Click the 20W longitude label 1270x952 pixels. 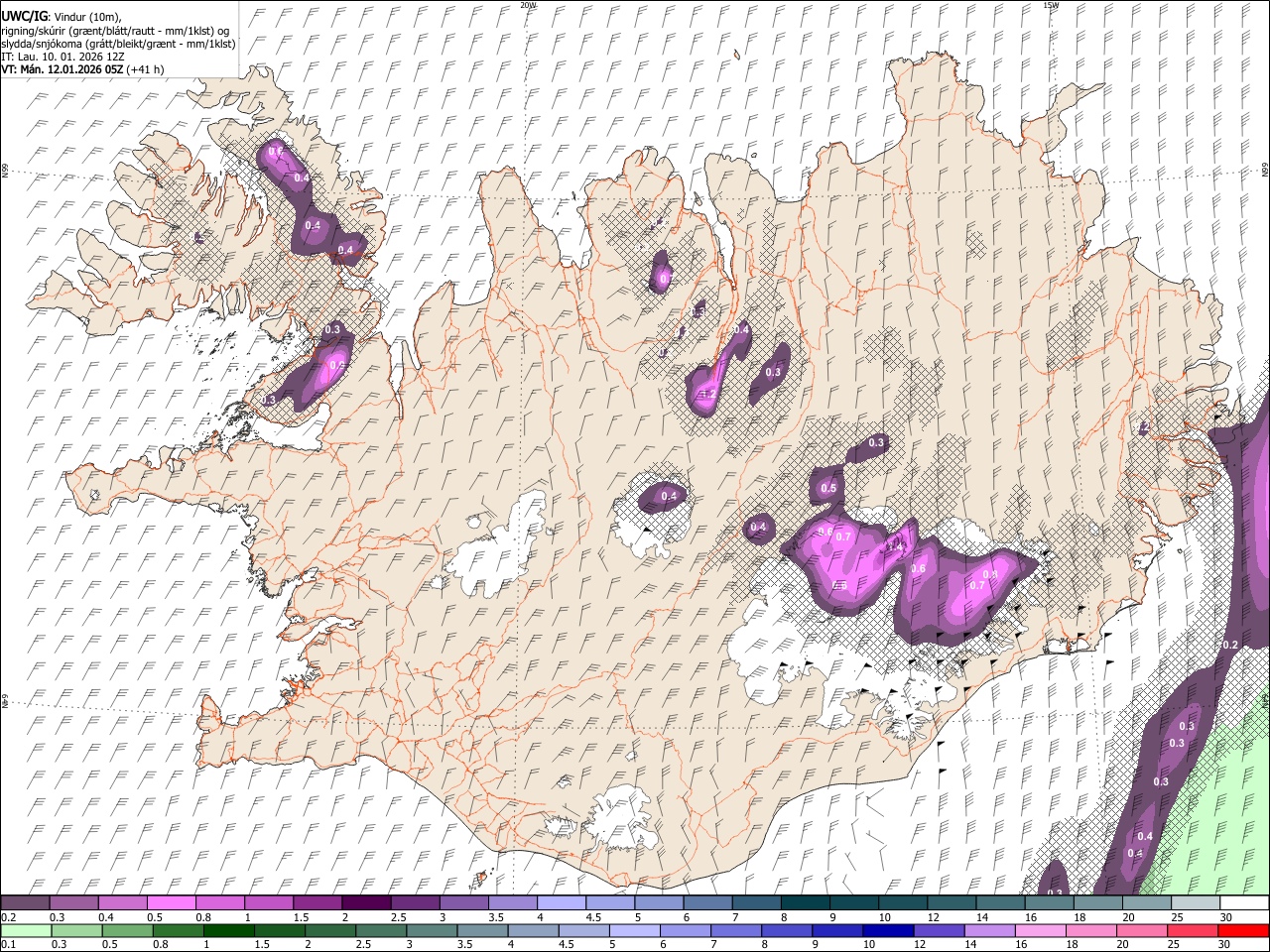528,5
